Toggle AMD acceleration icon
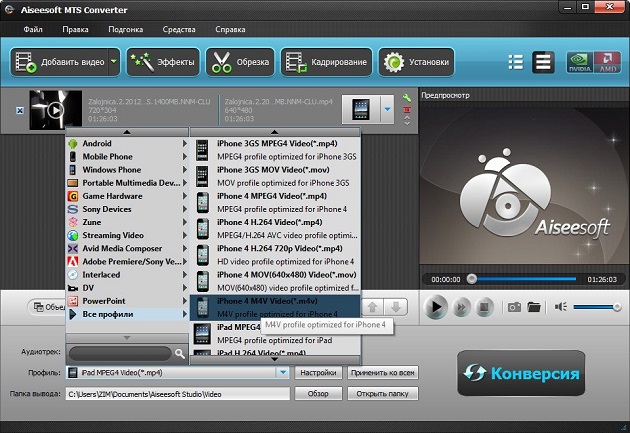Image resolution: width=630 pixels, height=433 pixels. (607, 62)
